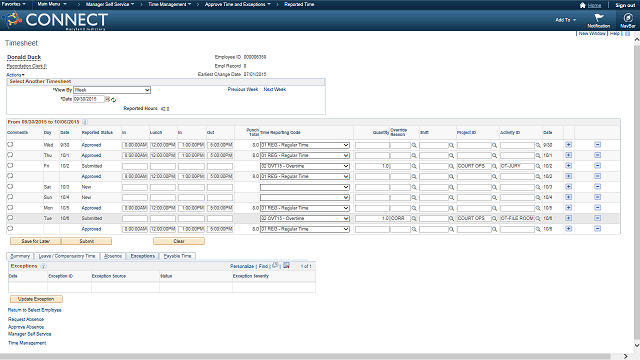Delete the Tue 10/6 Overtime row with minus icon
Image resolution: width=640 pixels, height=360 pixels.
tap(598, 218)
